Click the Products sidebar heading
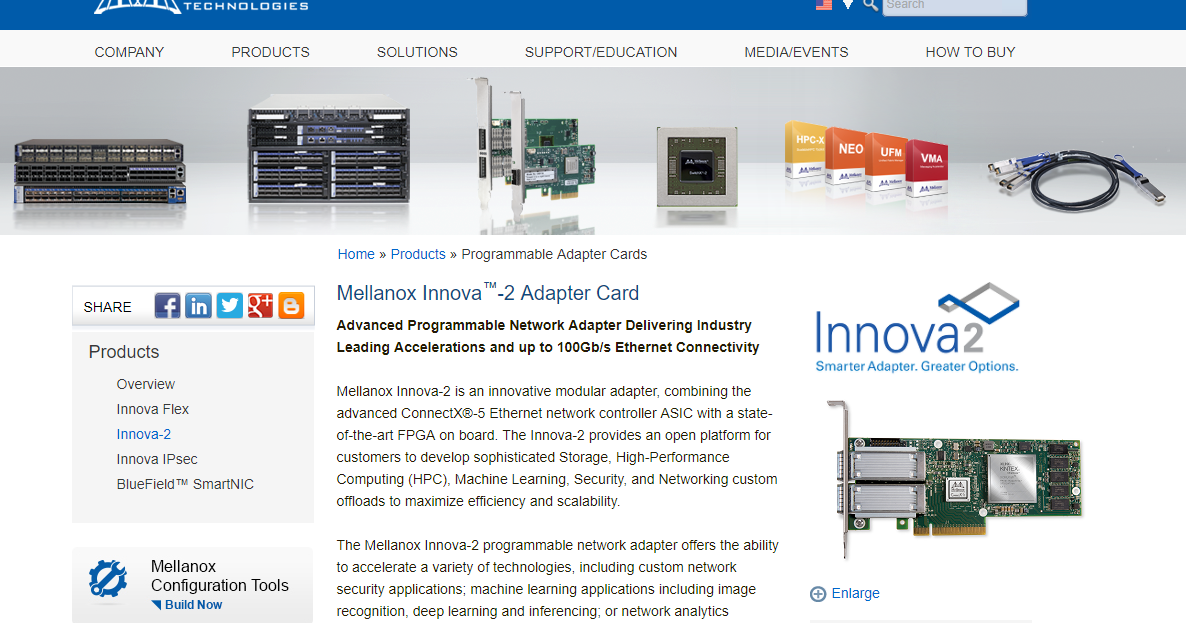This screenshot has width=1186, height=623. pyautogui.click(x=124, y=352)
